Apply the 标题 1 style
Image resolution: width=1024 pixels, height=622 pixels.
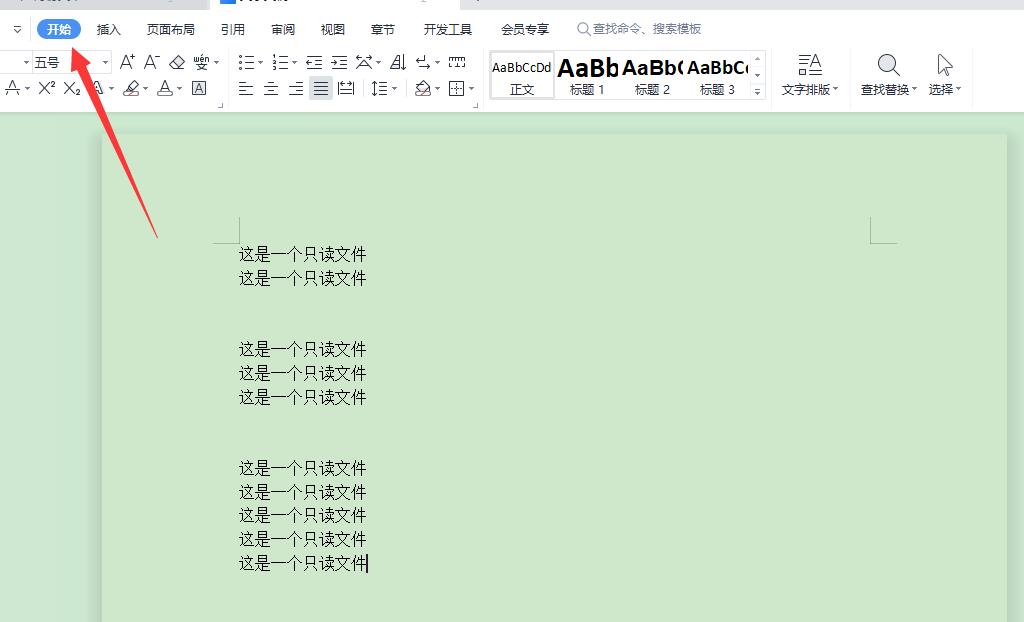click(587, 75)
